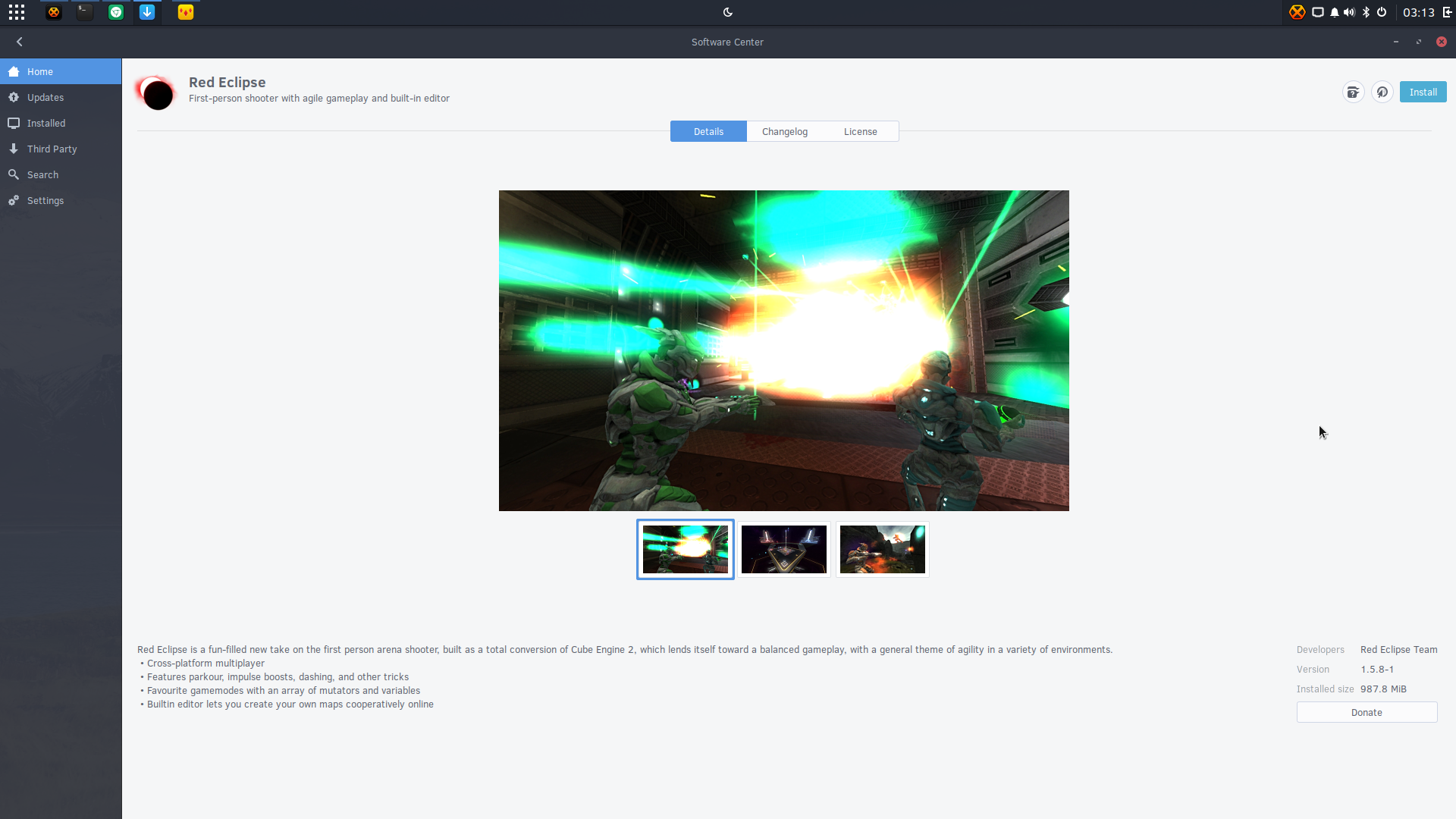Click the orange hexagon tray icon
Screen dimensions: 1456x819
point(1298,12)
